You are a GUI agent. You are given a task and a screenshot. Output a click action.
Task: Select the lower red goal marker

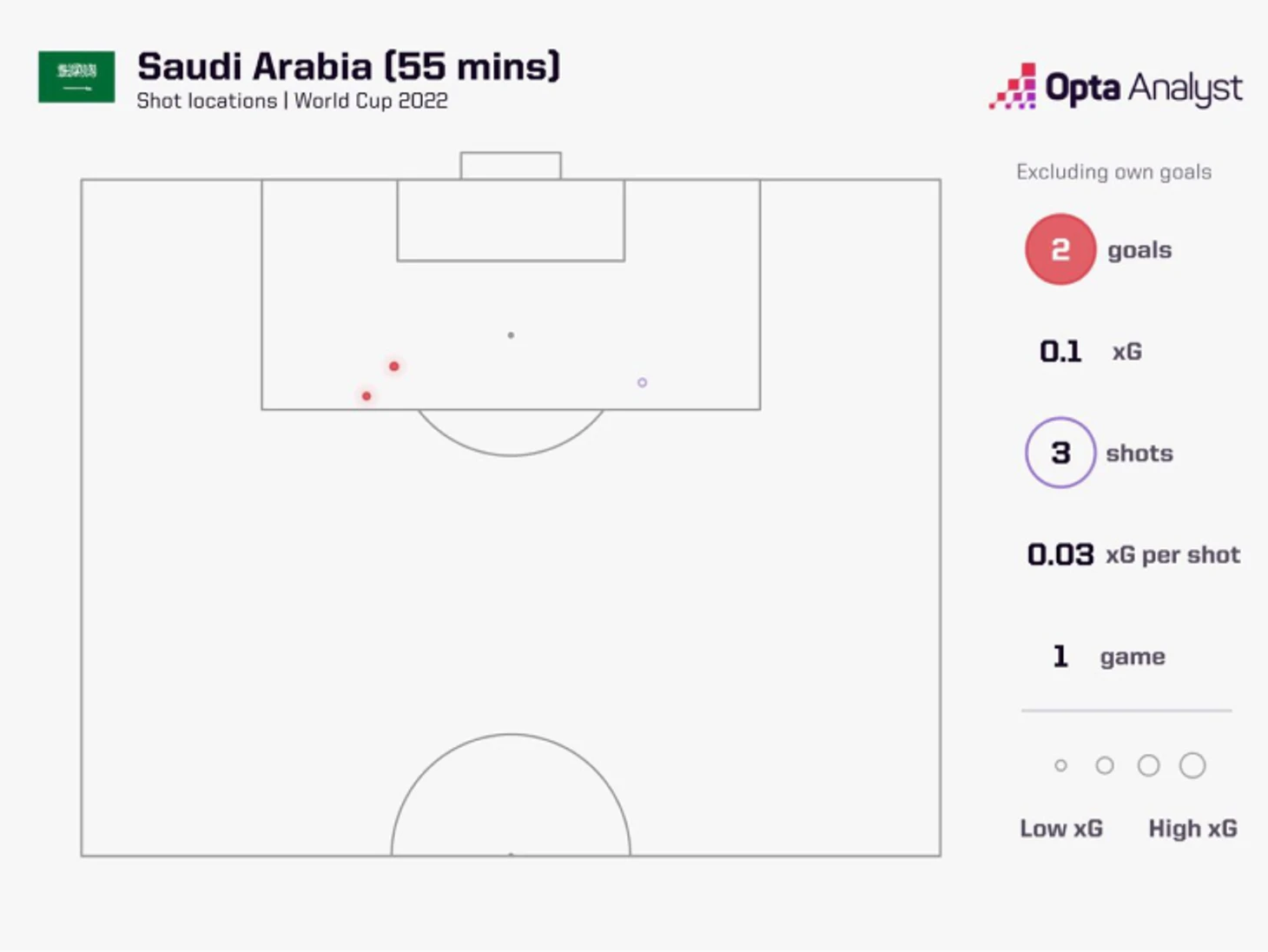(x=367, y=396)
